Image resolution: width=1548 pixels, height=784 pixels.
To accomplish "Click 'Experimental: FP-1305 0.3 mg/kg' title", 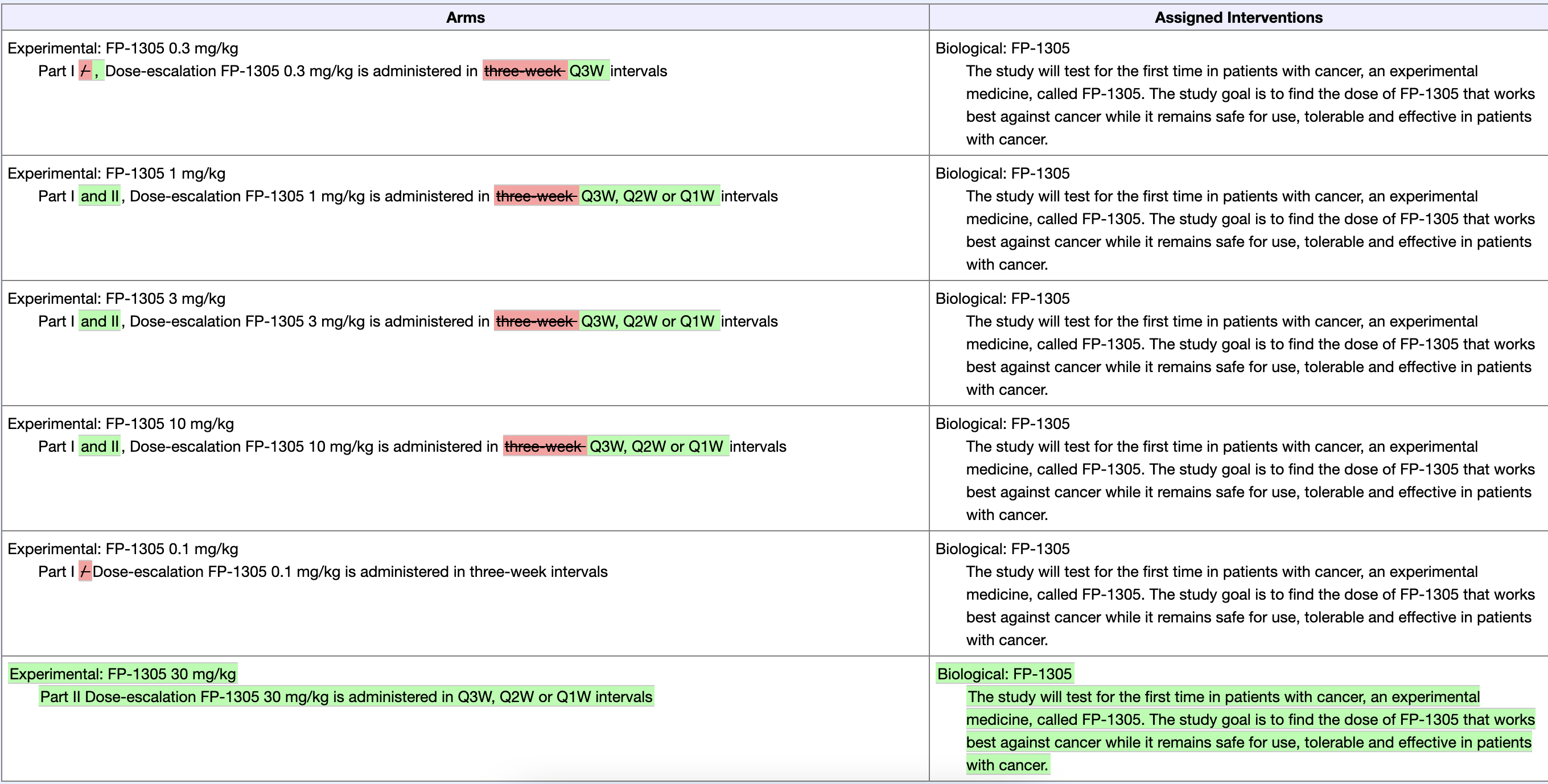I will pyautogui.click(x=122, y=48).
